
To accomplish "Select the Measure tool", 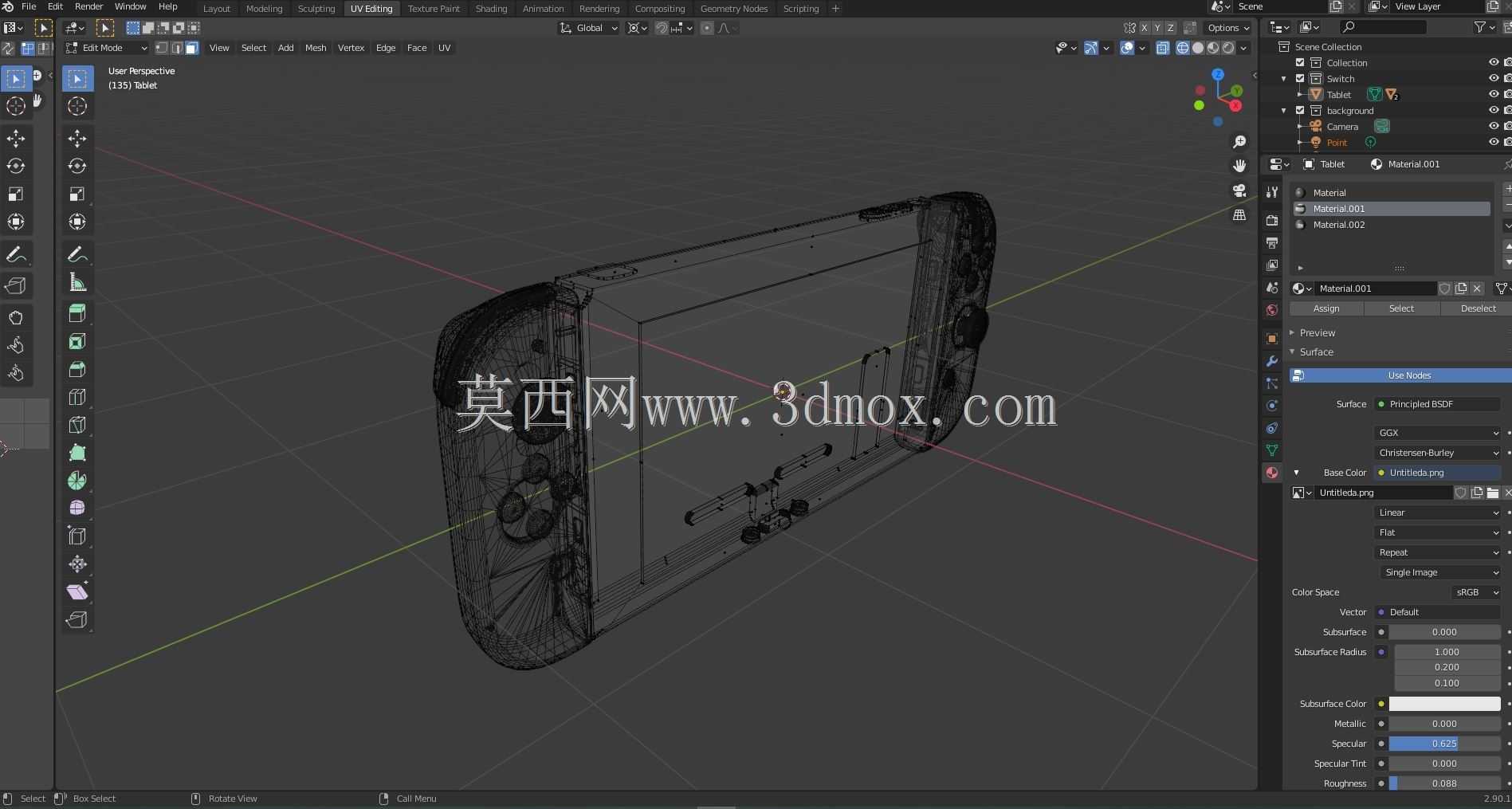I will coord(77,282).
